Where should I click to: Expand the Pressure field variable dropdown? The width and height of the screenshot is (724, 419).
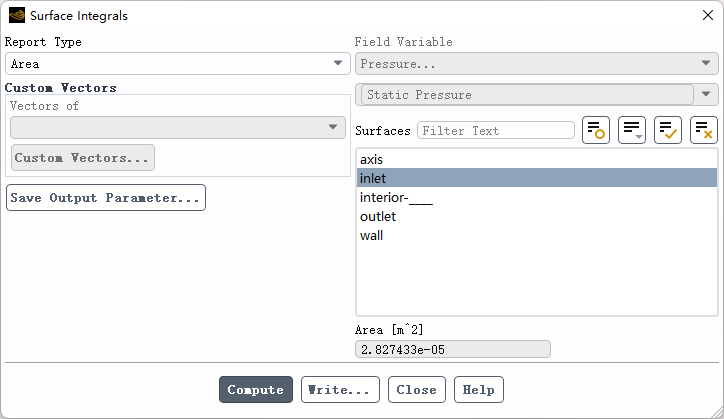pyautogui.click(x=536, y=64)
